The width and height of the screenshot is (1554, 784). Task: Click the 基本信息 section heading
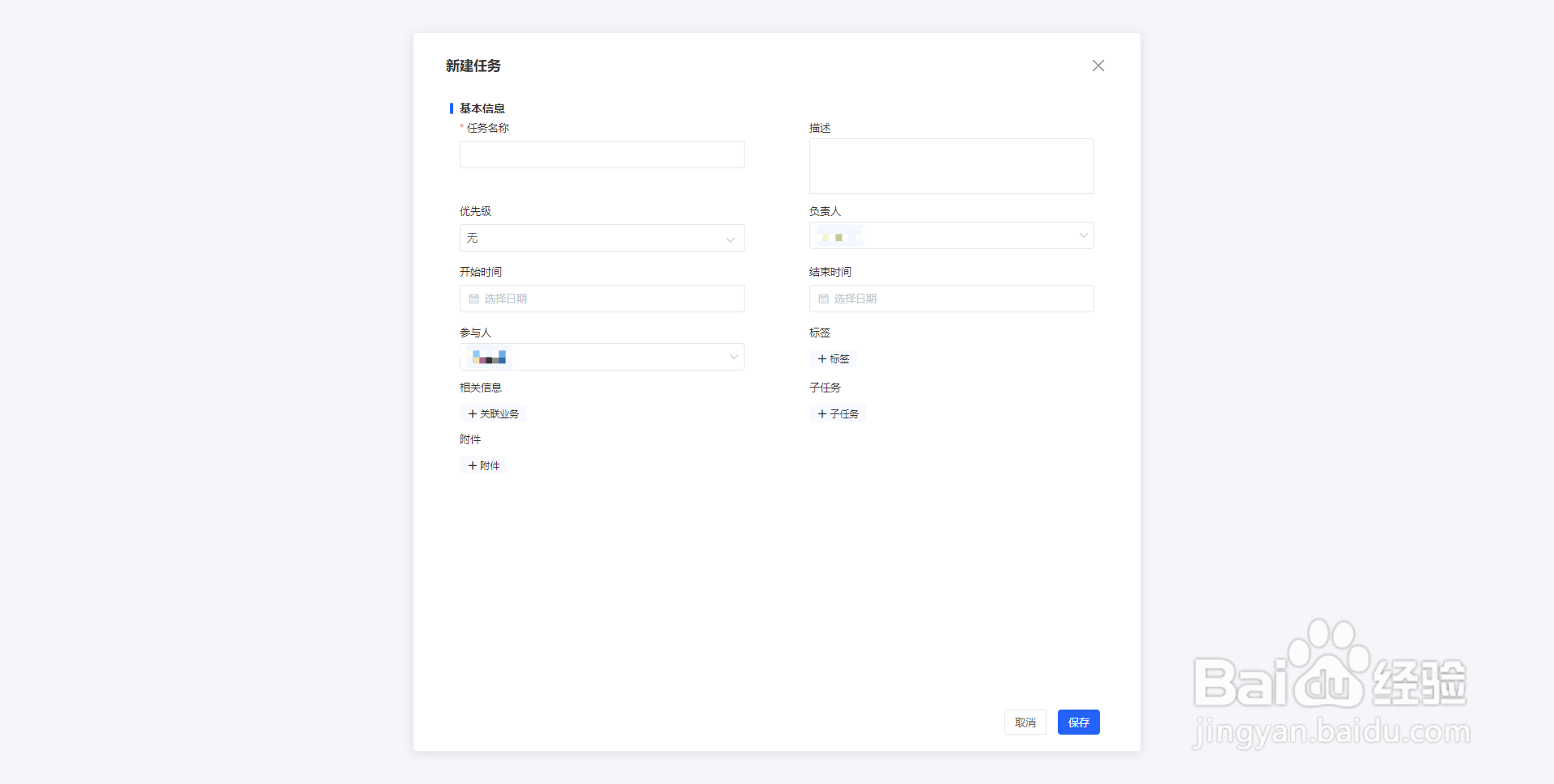click(482, 108)
